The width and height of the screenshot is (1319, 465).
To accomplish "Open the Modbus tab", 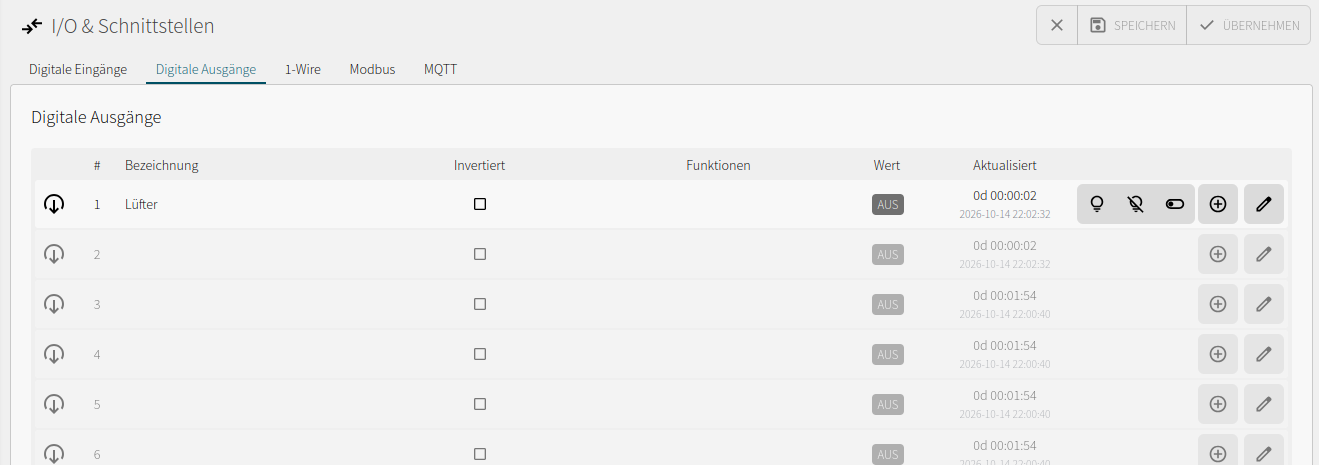I will (372, 70).
